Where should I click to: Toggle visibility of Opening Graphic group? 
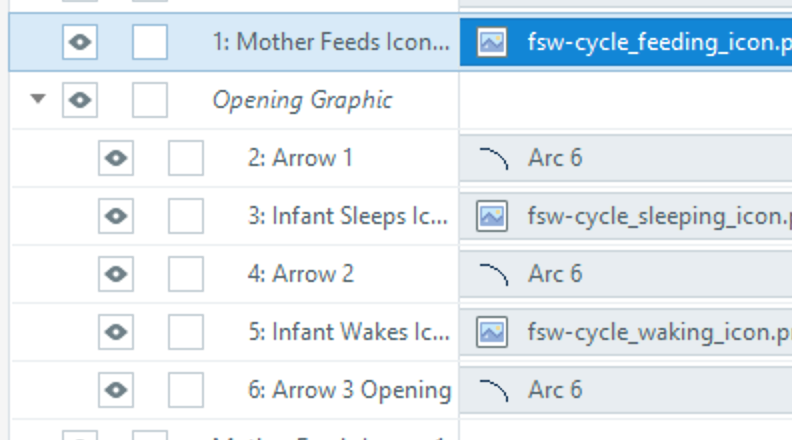pos(80,100)
